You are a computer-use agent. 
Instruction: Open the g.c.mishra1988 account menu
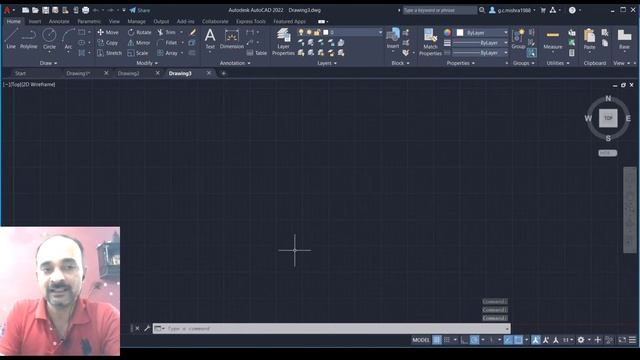click(512, 10)
